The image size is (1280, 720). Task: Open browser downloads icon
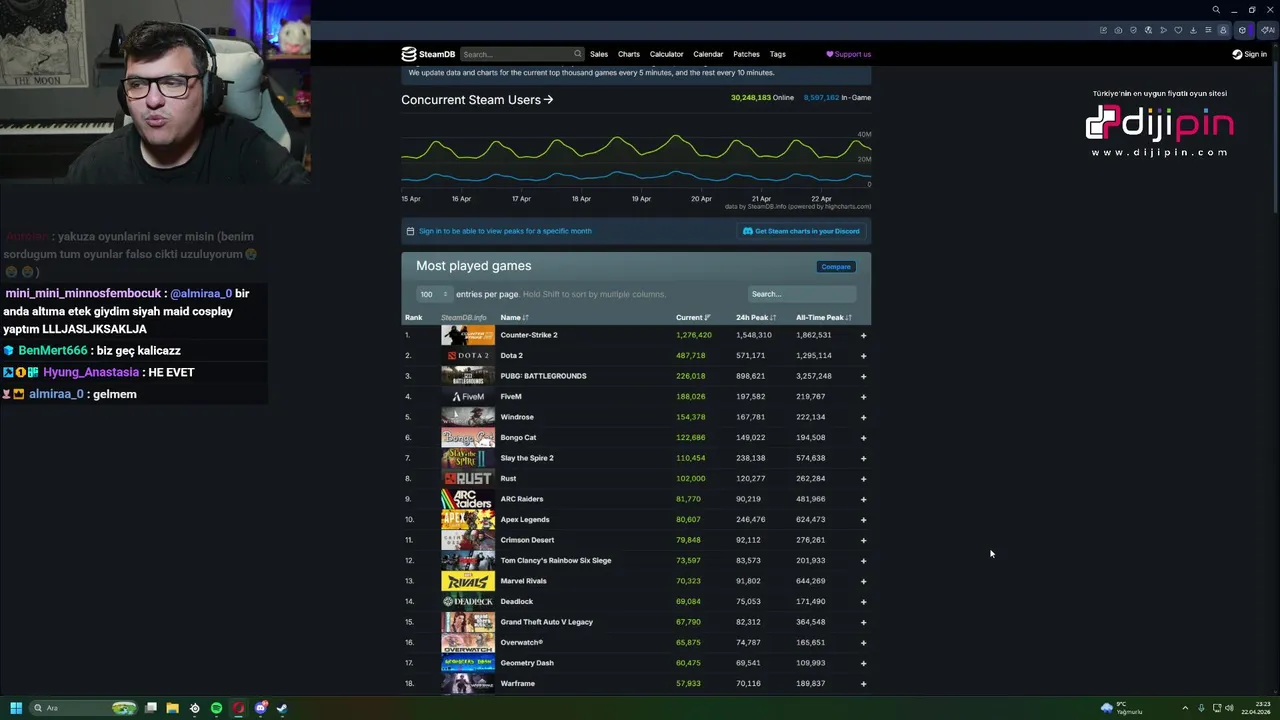[1193, 30]
